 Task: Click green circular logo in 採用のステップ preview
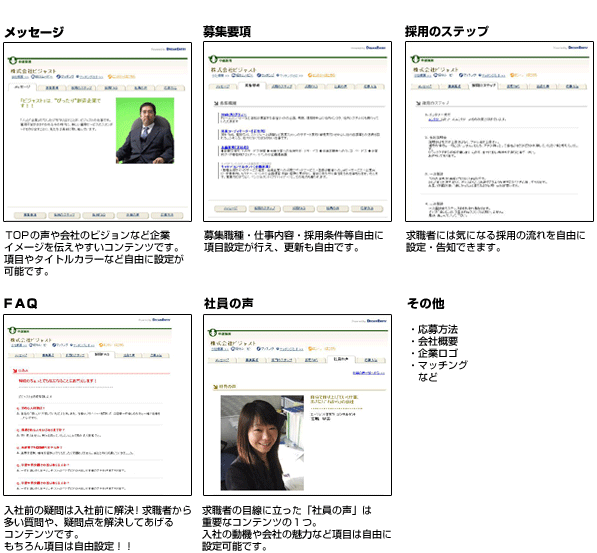click(x=415, y=59)
